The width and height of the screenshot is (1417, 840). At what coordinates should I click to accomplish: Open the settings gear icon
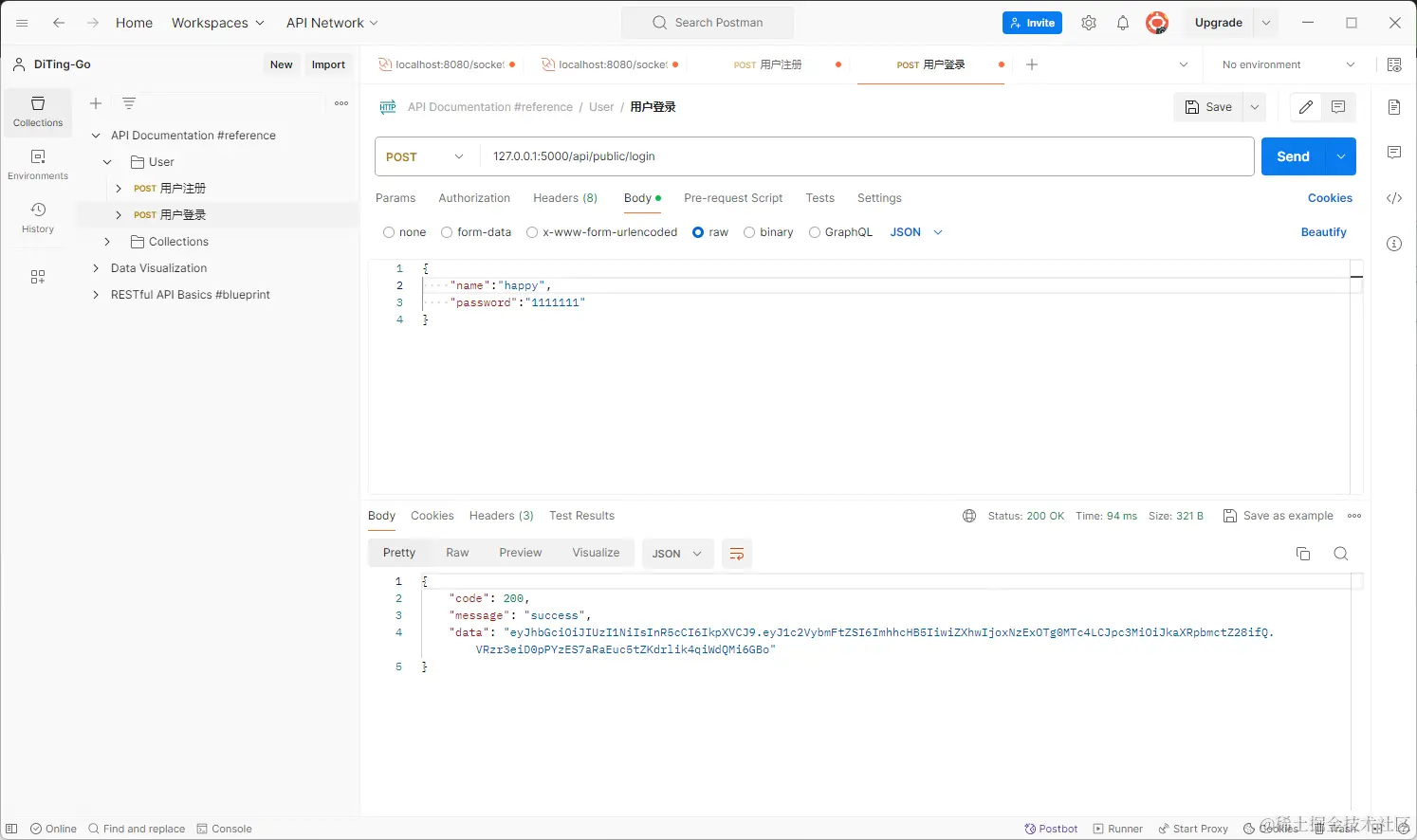tap(1089, 23)
